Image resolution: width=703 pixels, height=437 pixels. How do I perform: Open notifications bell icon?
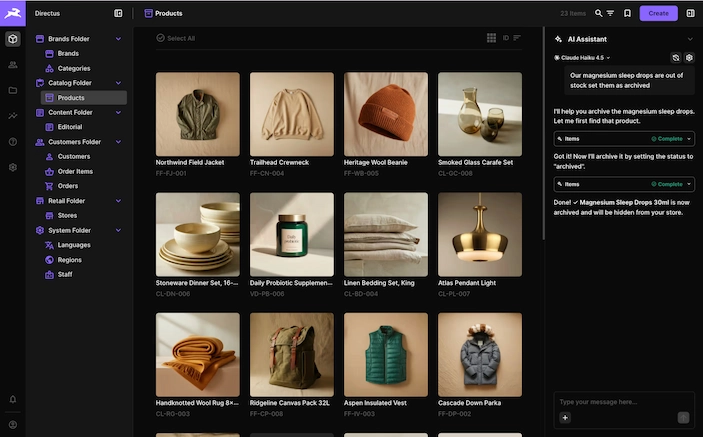[13, 399]
